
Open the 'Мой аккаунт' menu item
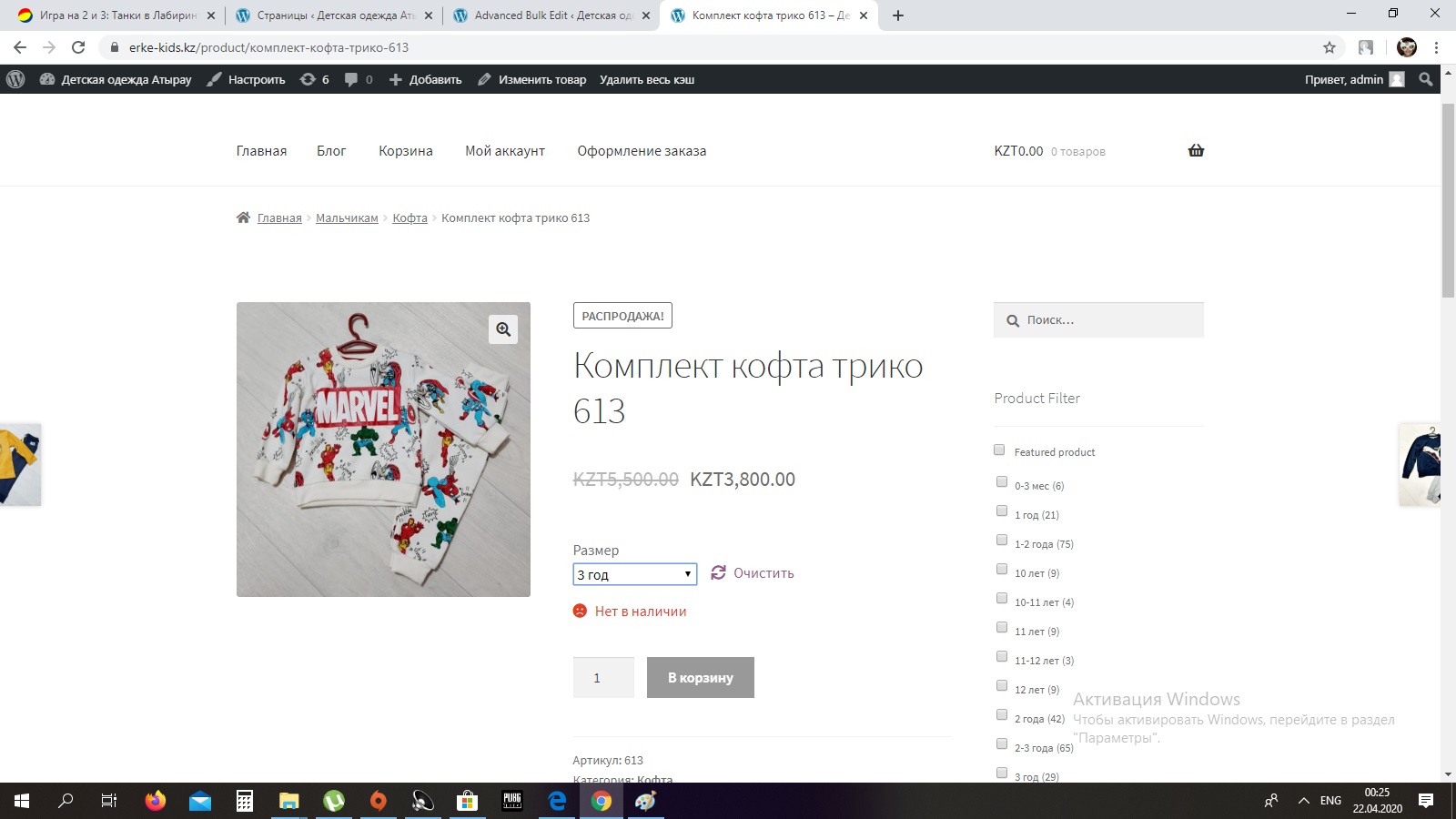tap(505, 151)
